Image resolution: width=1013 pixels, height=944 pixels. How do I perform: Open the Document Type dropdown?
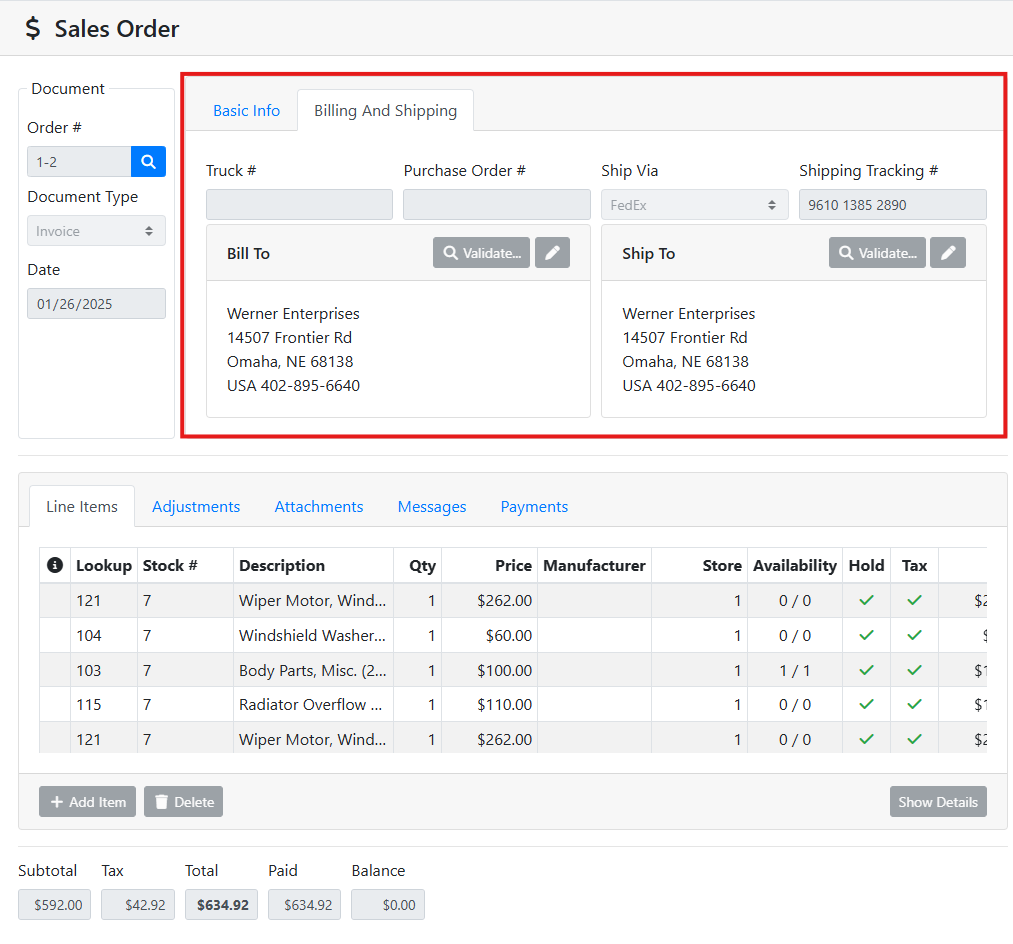tap(96, 231)
